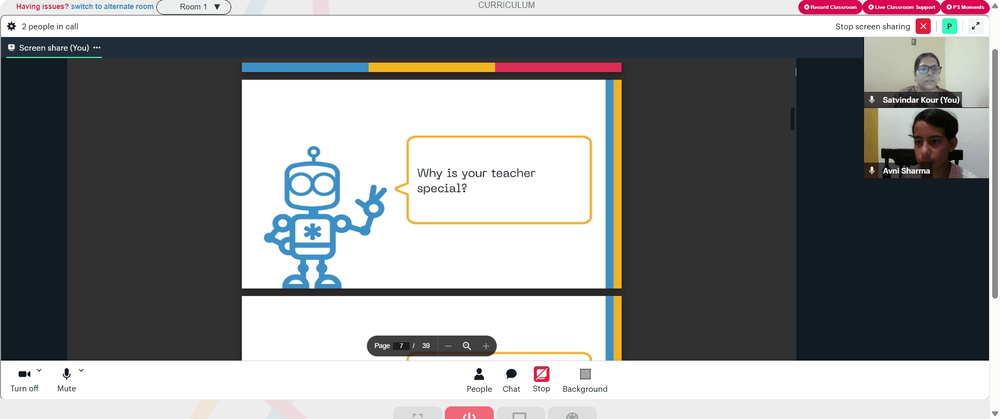Click the blue robot illustration
Viewport: 1000px width, 419px height.
coord(325,217)
